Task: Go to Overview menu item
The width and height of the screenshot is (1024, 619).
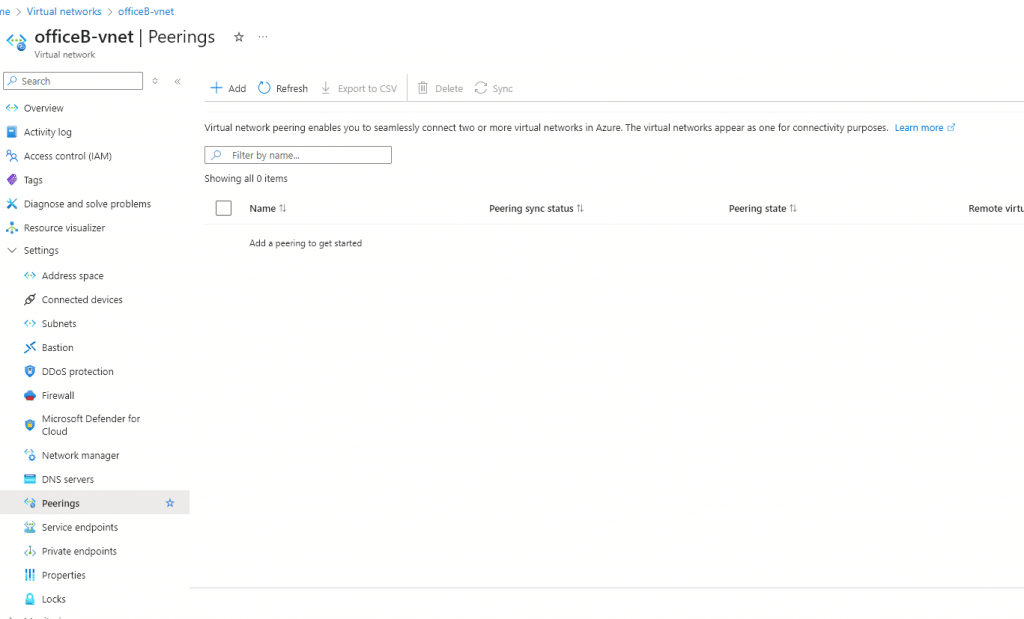Action: pyautogui.click(x=43, y=108)
